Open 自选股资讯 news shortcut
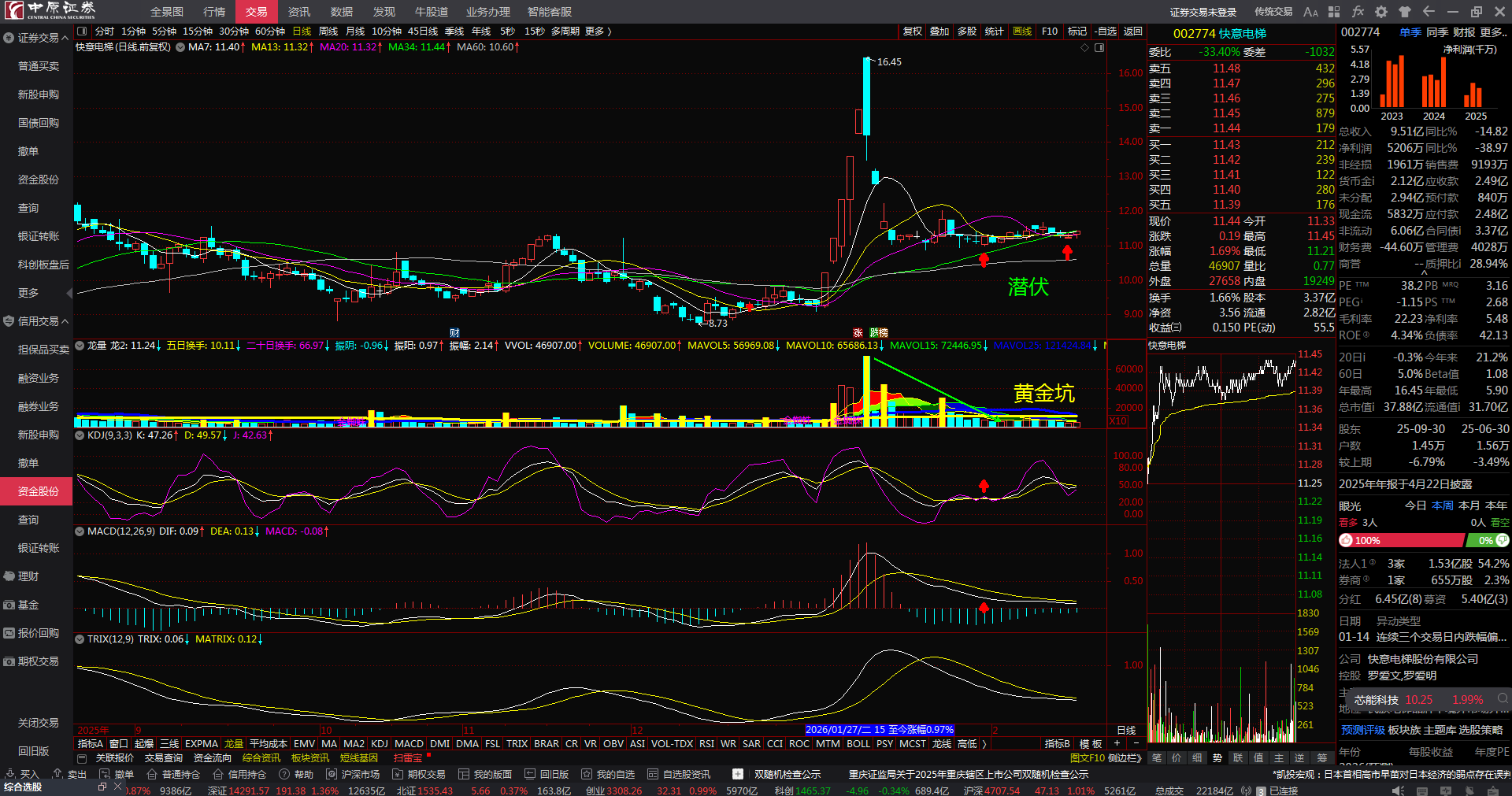 pos(679,774)
